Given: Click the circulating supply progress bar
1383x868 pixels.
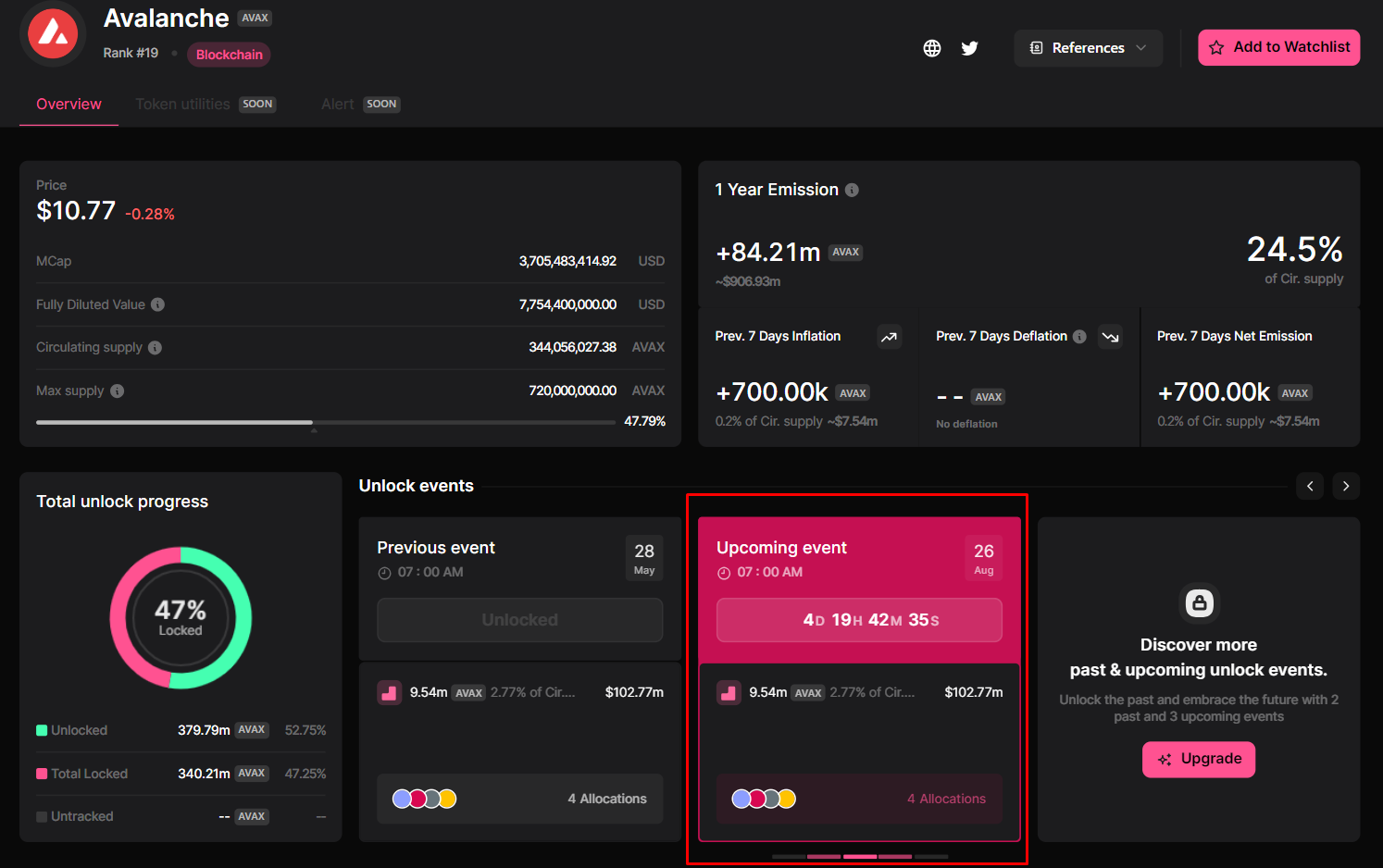Looking at the screenshot, I should coord(326,422).
